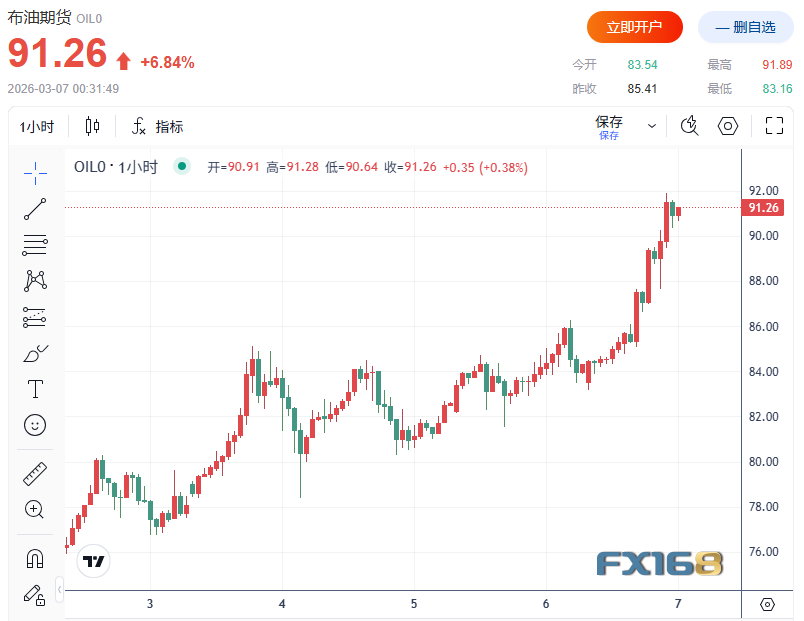Activate the ruler measure tool

click(x=35, y=473)
